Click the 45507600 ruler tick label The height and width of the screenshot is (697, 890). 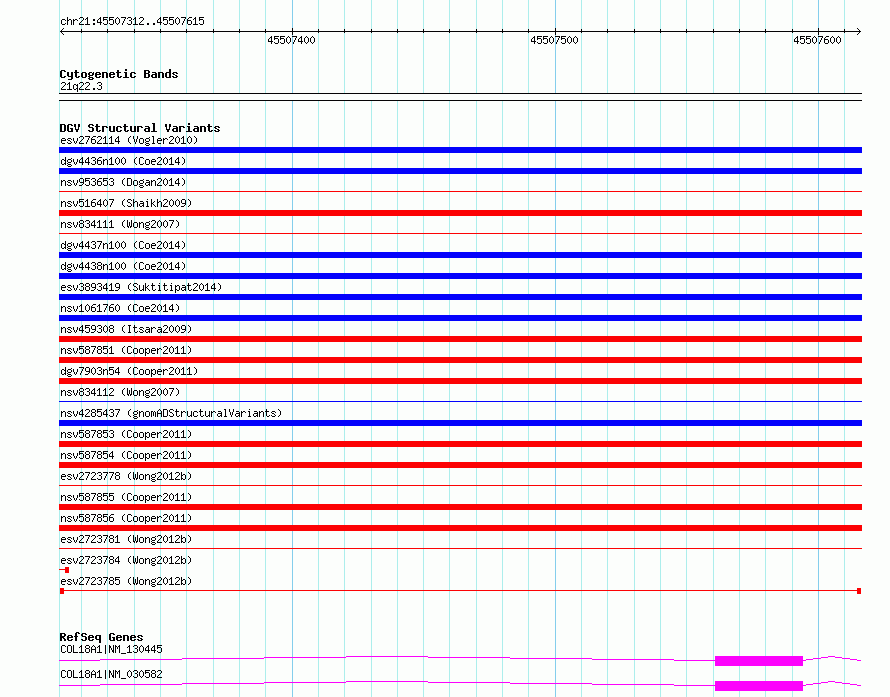pyautogui.click(x=817, y=40)
